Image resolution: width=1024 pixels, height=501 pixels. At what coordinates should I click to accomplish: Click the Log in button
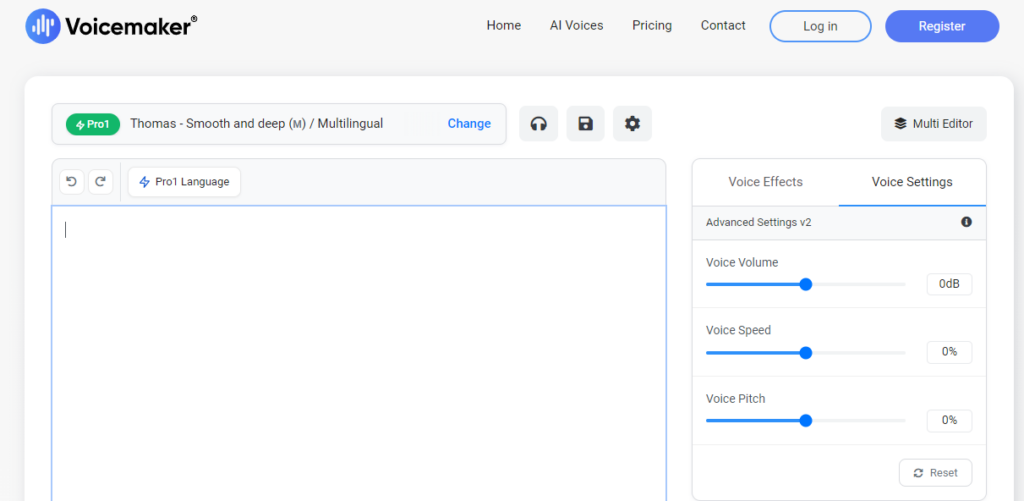tap(820, 26)
